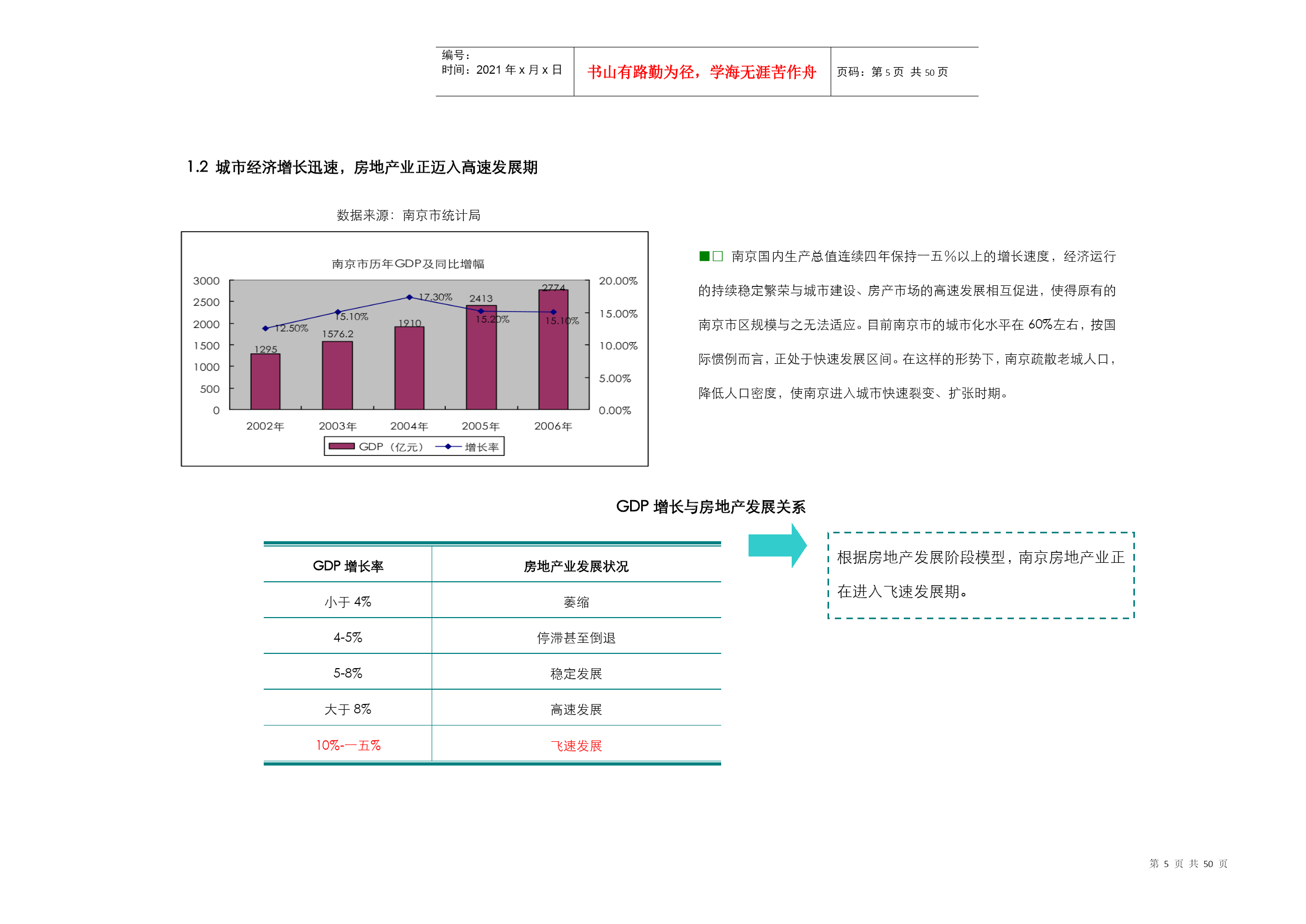Click table cell '4-5%'
The height and width of the screenshot is (924, 1306).
click(347, 637)
